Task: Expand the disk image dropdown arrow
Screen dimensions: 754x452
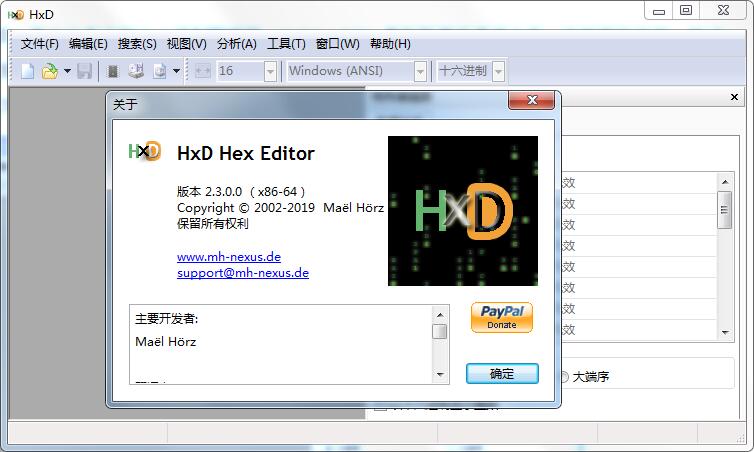Action: tap(176, 71)
